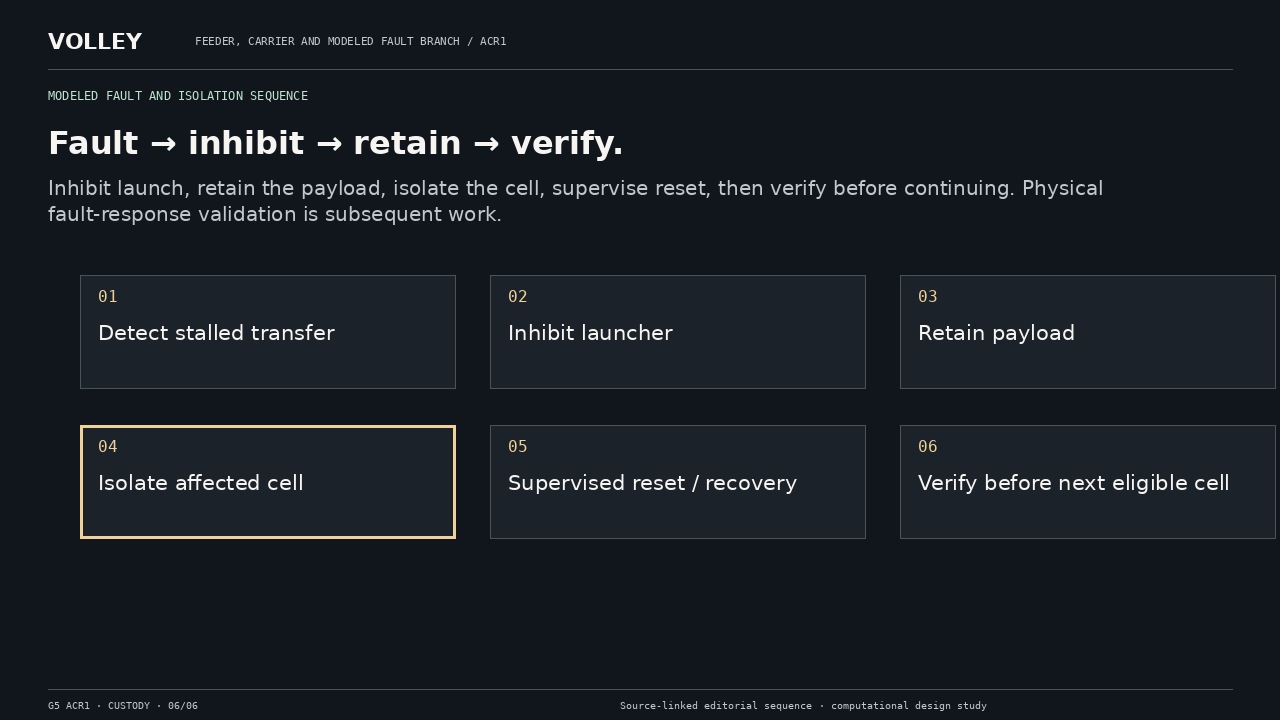Click the VOLLEY logo text

click(95, 42)
